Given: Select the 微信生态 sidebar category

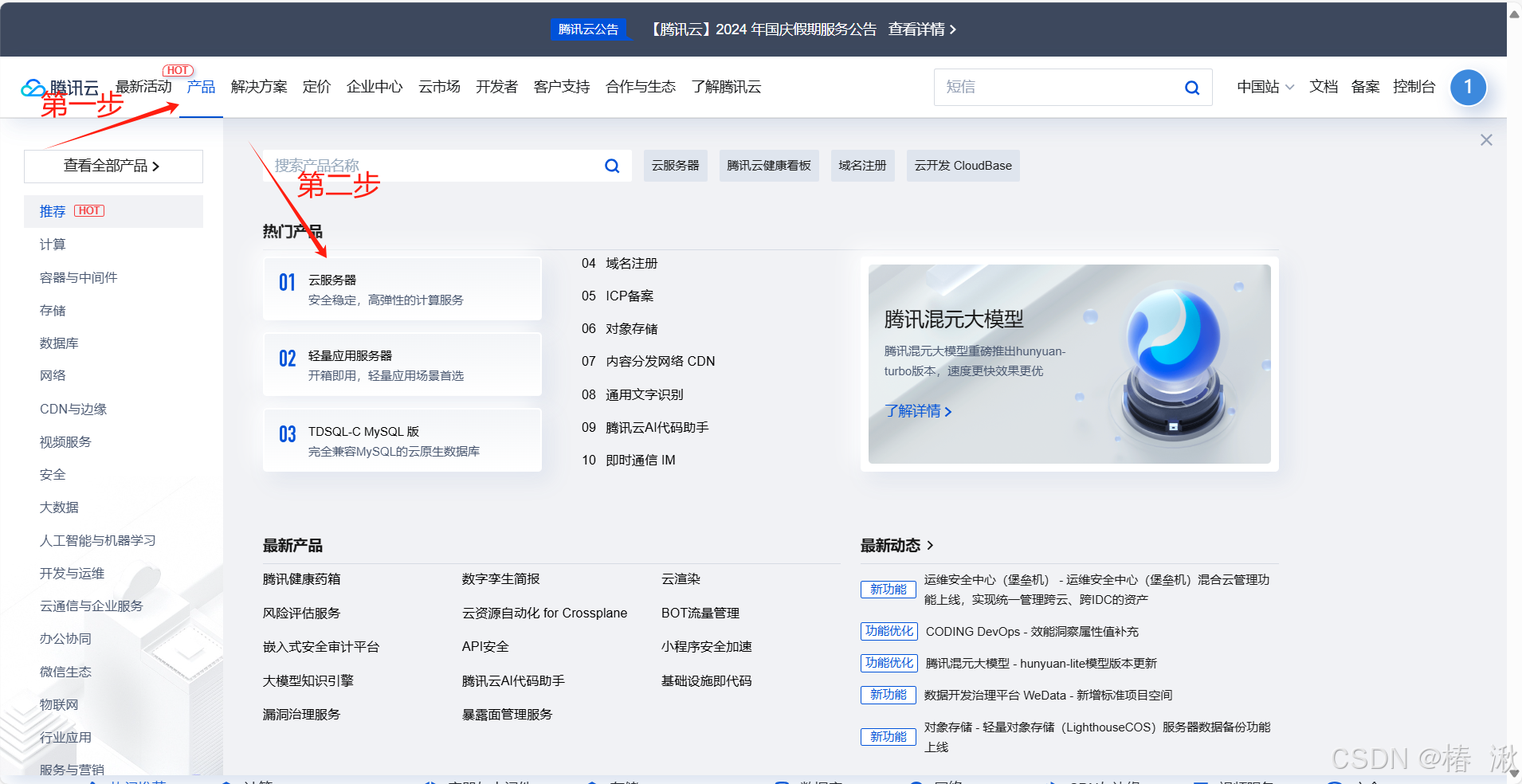Looking at the screenshot, I should point(65,672).
